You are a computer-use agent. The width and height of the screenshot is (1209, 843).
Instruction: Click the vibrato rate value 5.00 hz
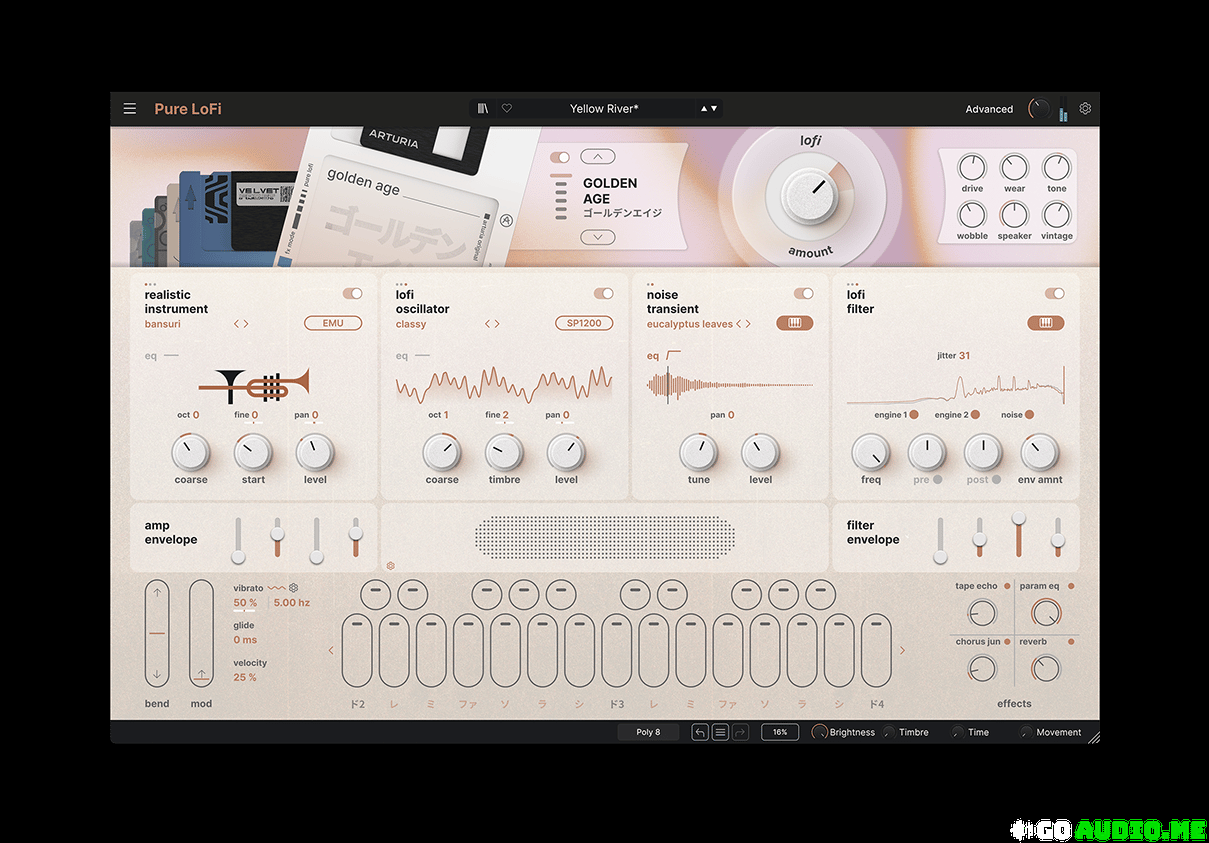[x=292, y=603]
